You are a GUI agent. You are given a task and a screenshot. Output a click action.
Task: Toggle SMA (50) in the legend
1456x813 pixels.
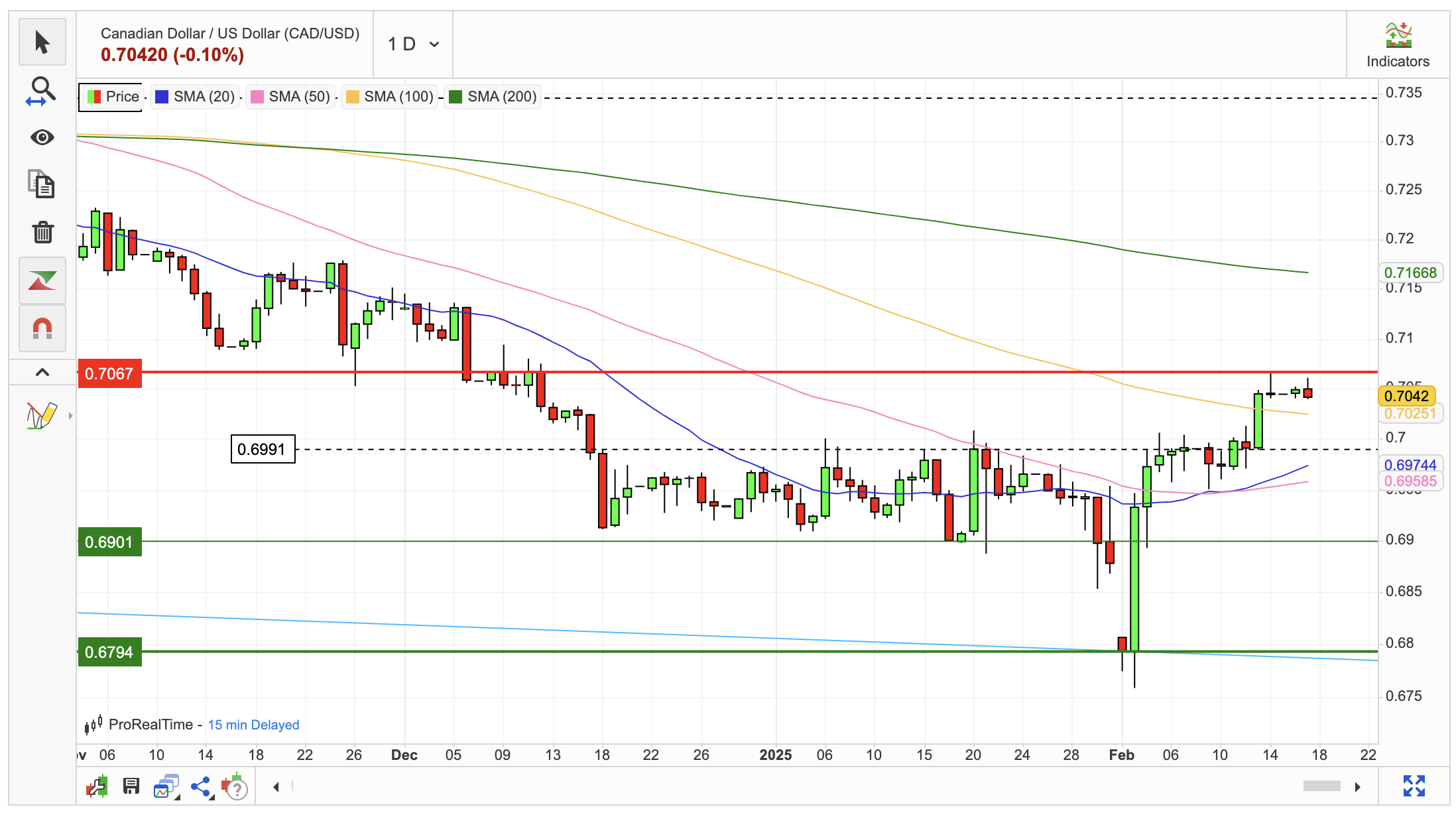point(290,97)
